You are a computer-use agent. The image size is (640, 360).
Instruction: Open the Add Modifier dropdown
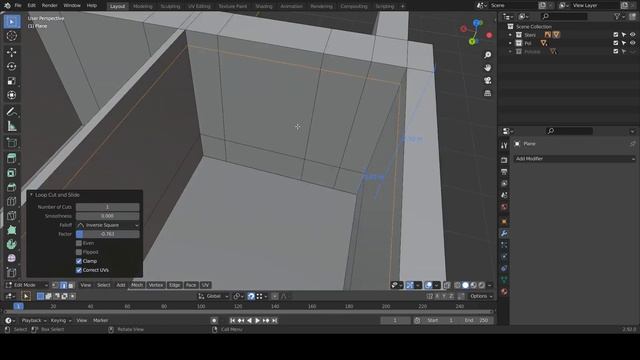[574, 158]
